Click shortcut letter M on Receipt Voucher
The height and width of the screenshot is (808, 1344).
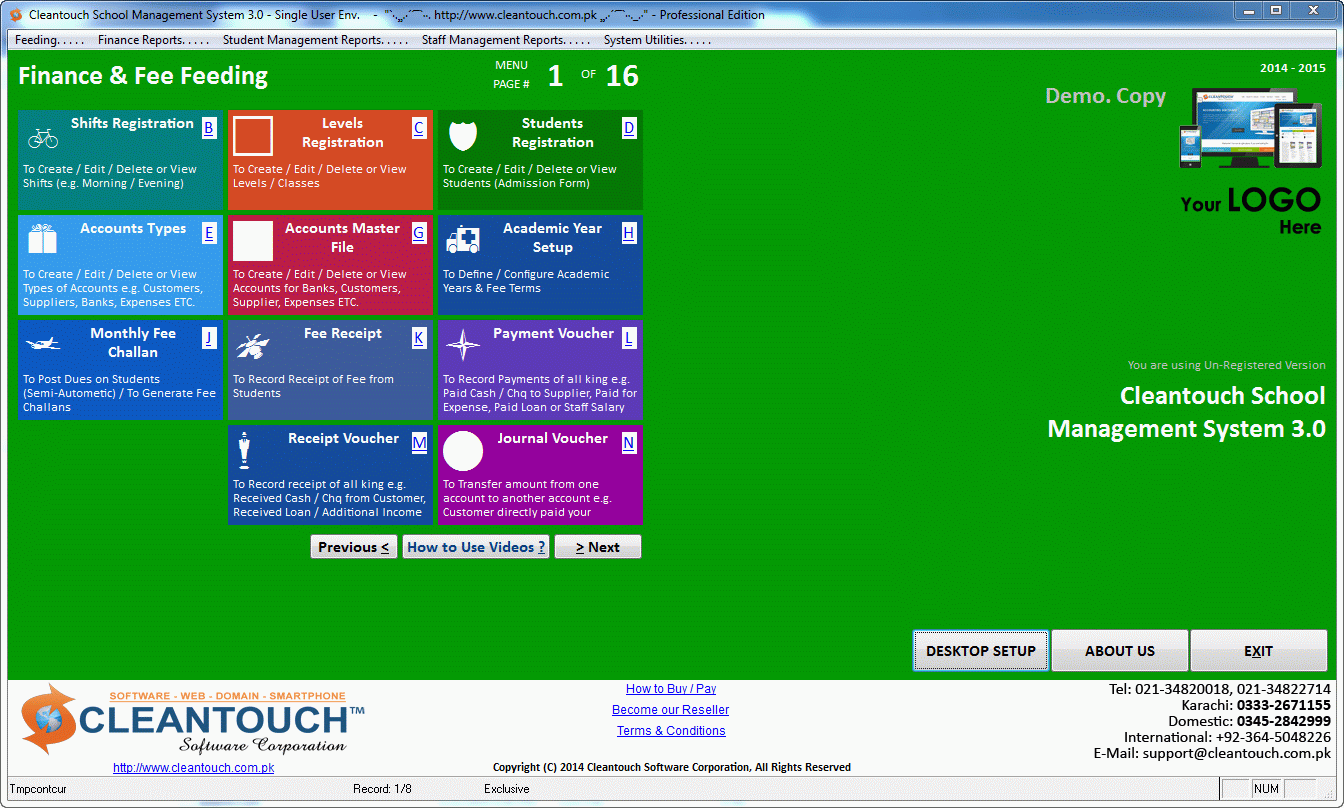pyautogui.click(x=419, y=443)
